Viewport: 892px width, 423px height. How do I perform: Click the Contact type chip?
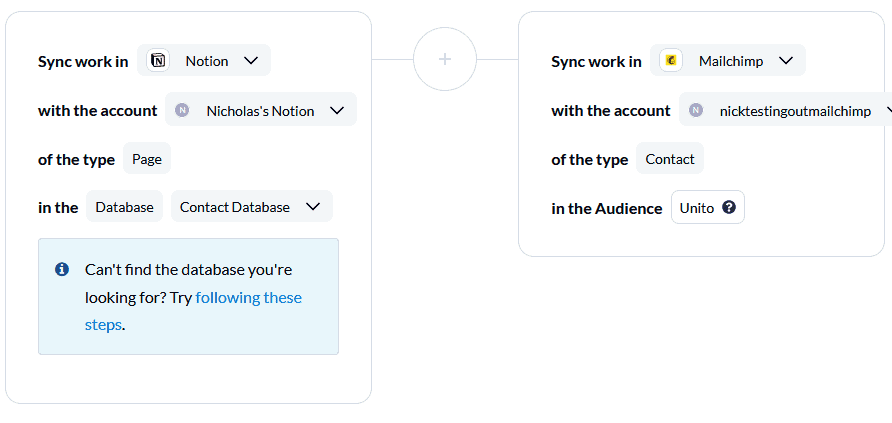point(670,159)
